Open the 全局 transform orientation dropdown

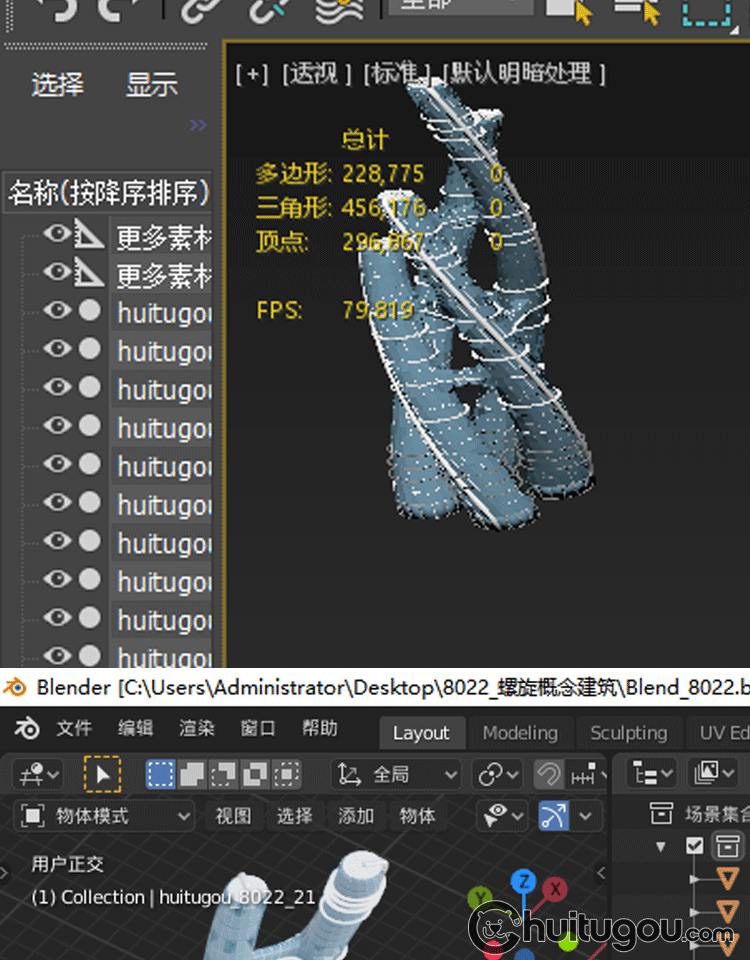(397, 774)
